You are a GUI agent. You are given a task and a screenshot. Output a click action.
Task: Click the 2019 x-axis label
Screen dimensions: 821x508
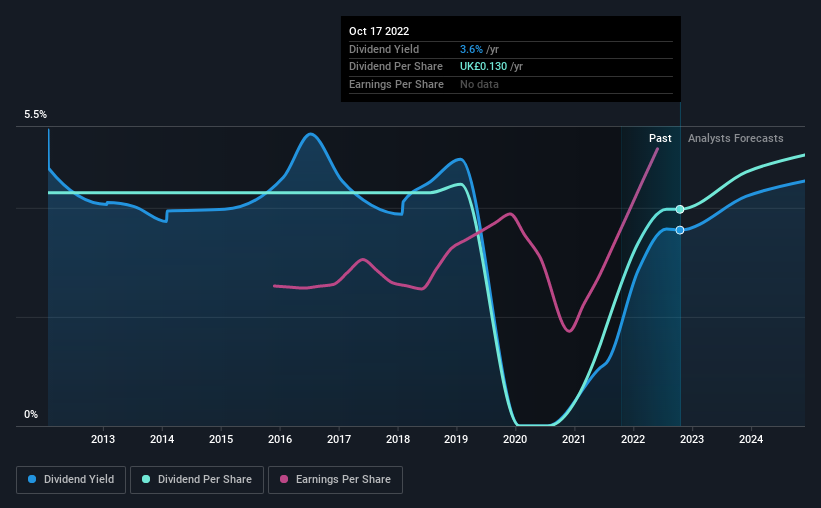(456, 439)
